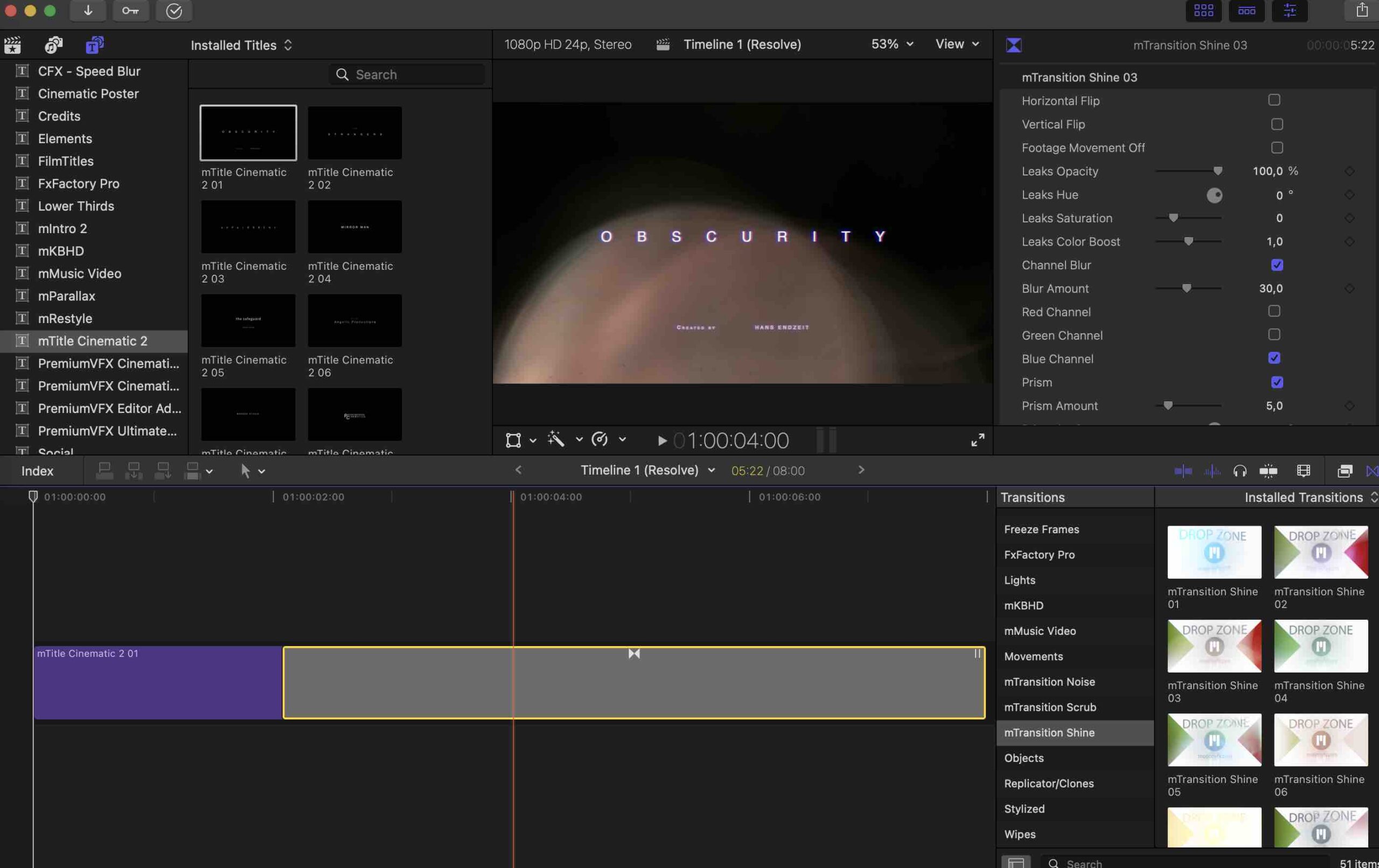
Task: Select the Lower Thirds titles category
Action: pos(75,206)
